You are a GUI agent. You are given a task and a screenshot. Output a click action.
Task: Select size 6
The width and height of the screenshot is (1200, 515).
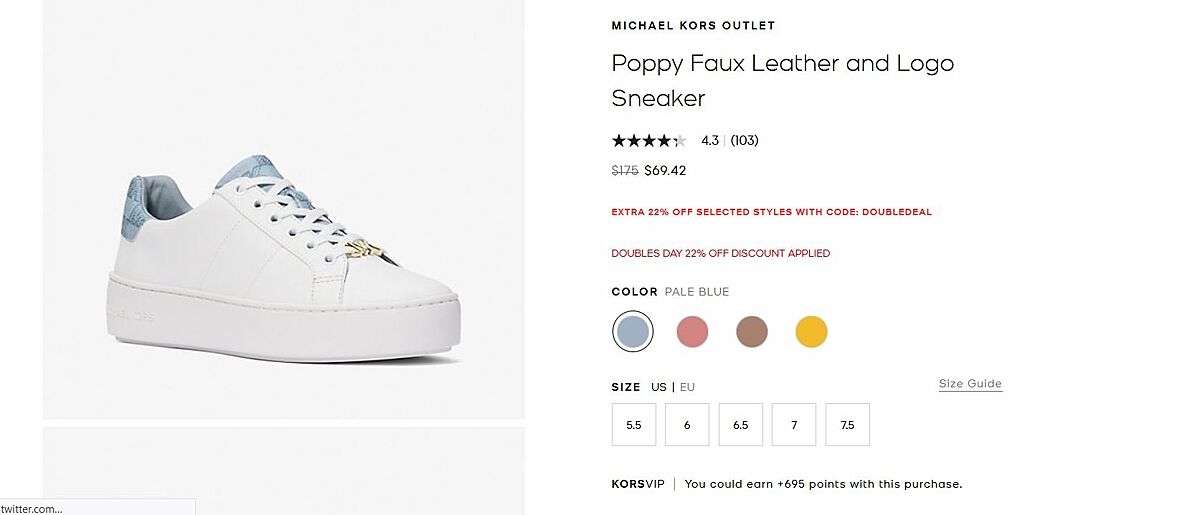coord(687,424)
